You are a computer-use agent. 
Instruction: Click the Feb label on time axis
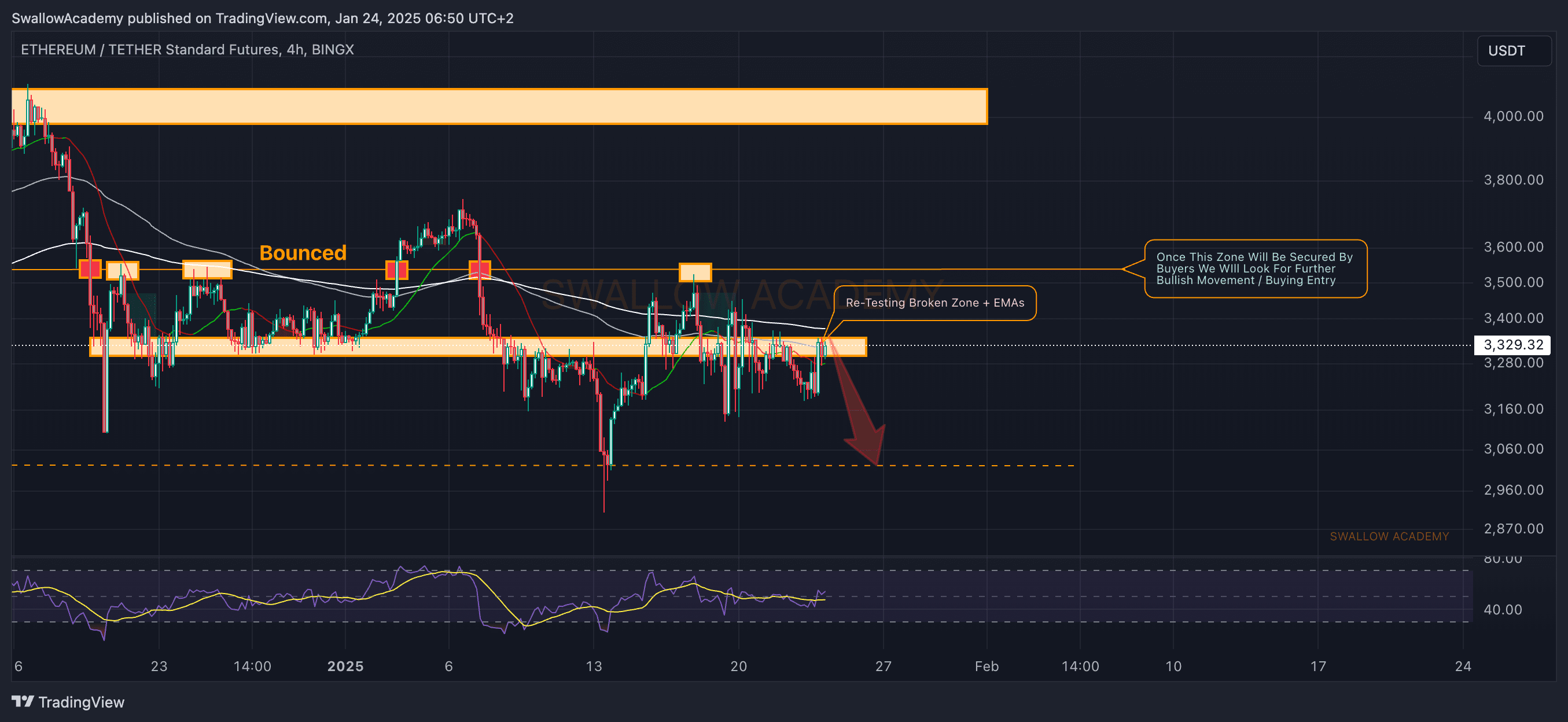(x=986, y=666)
